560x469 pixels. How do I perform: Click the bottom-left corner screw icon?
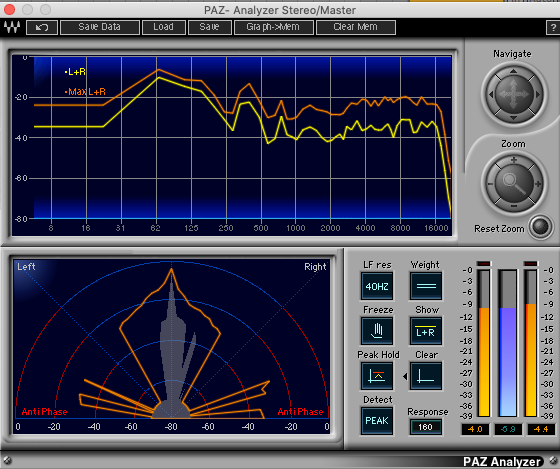pyautogui.click(x=7, y=460)
